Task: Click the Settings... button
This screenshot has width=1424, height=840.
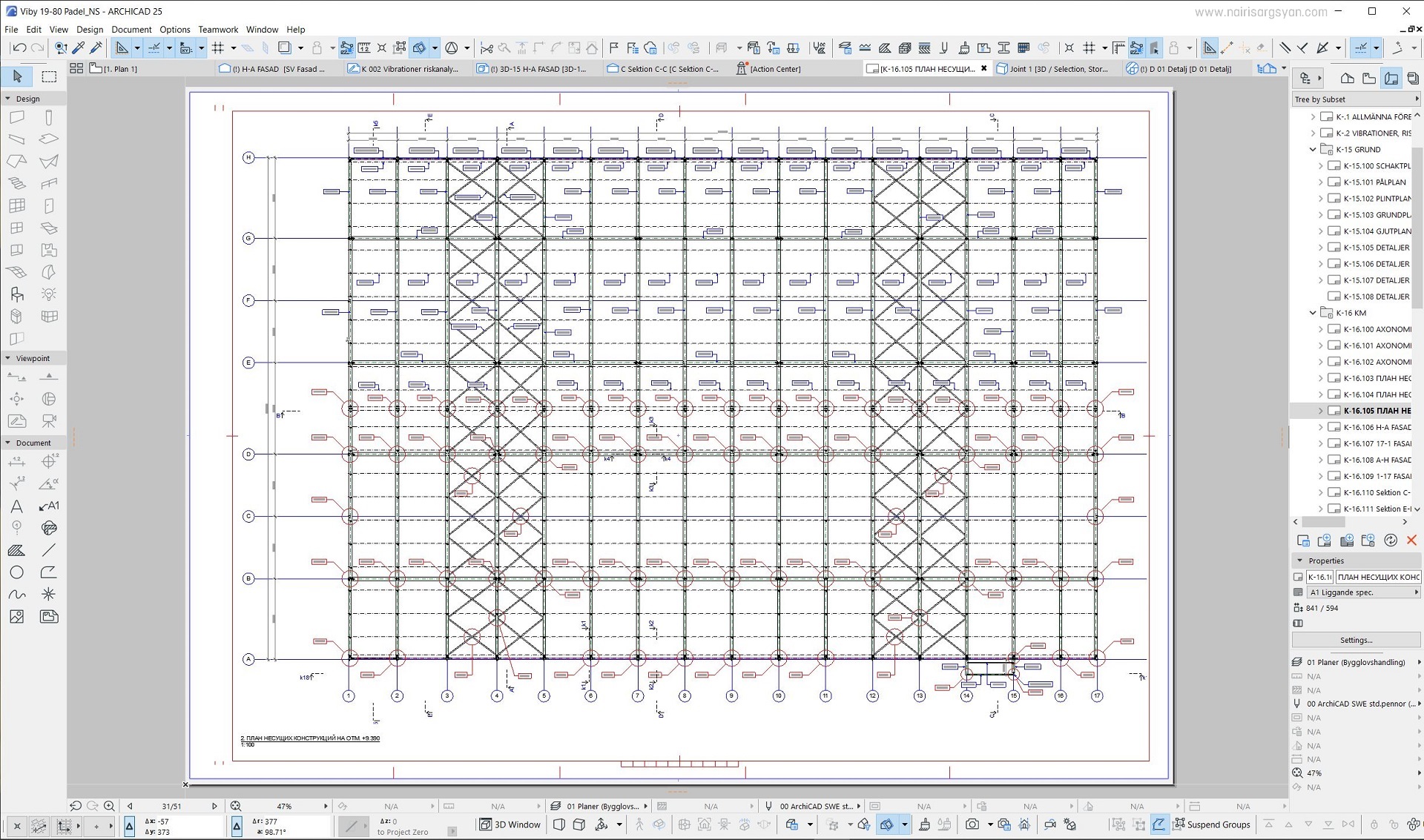Action: (x=1356, y=640)
